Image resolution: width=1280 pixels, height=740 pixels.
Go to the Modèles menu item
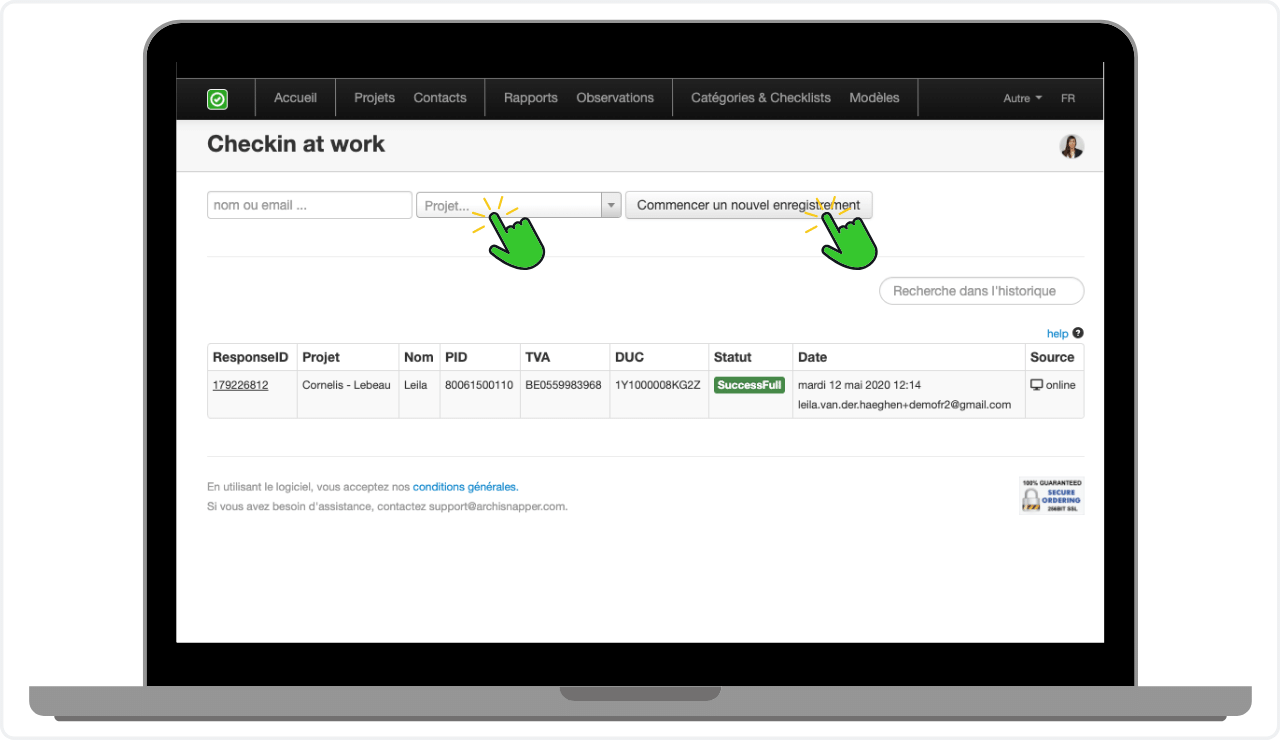tap(874, 98)
